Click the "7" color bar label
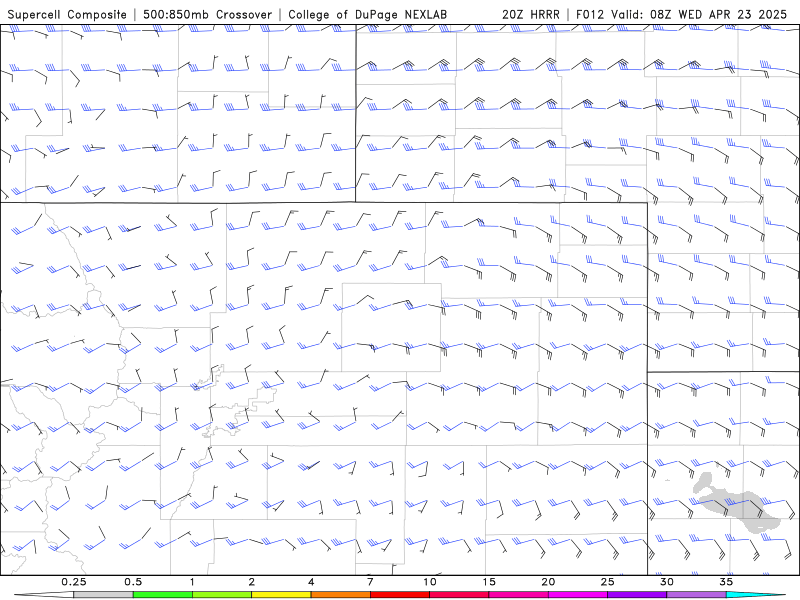 coord(370,582)
